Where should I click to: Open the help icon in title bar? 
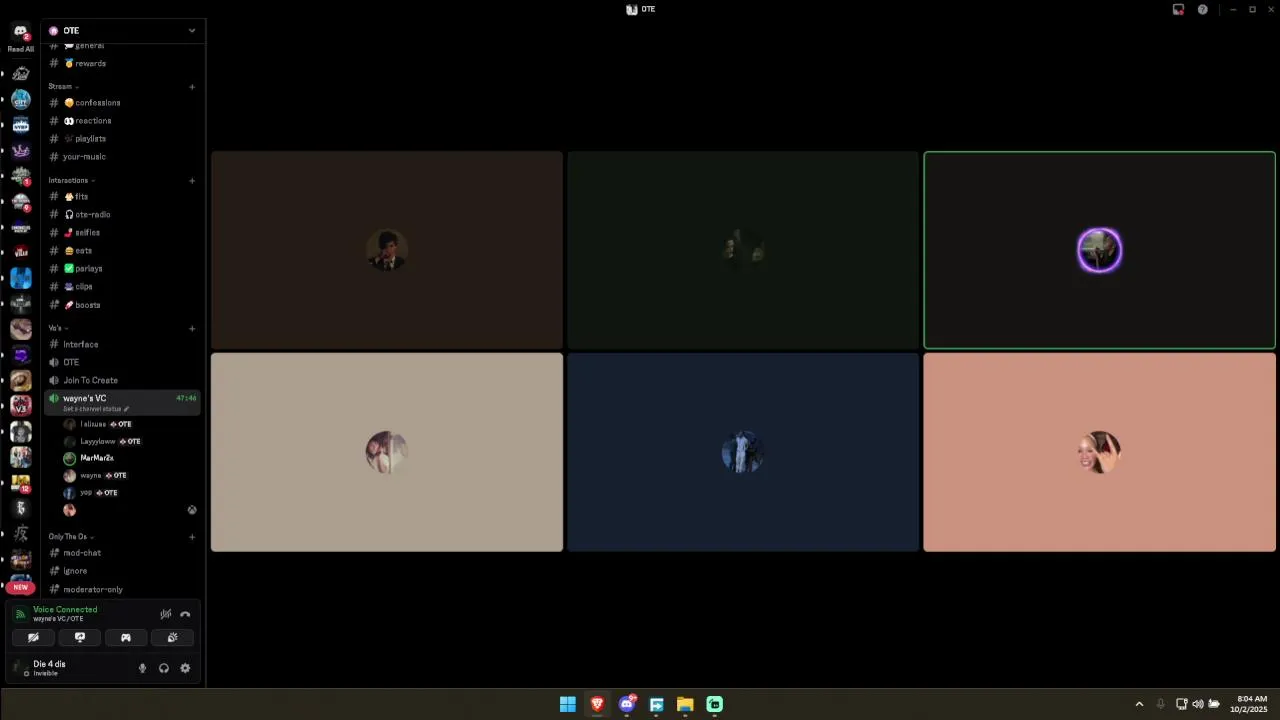[1202, 9]
